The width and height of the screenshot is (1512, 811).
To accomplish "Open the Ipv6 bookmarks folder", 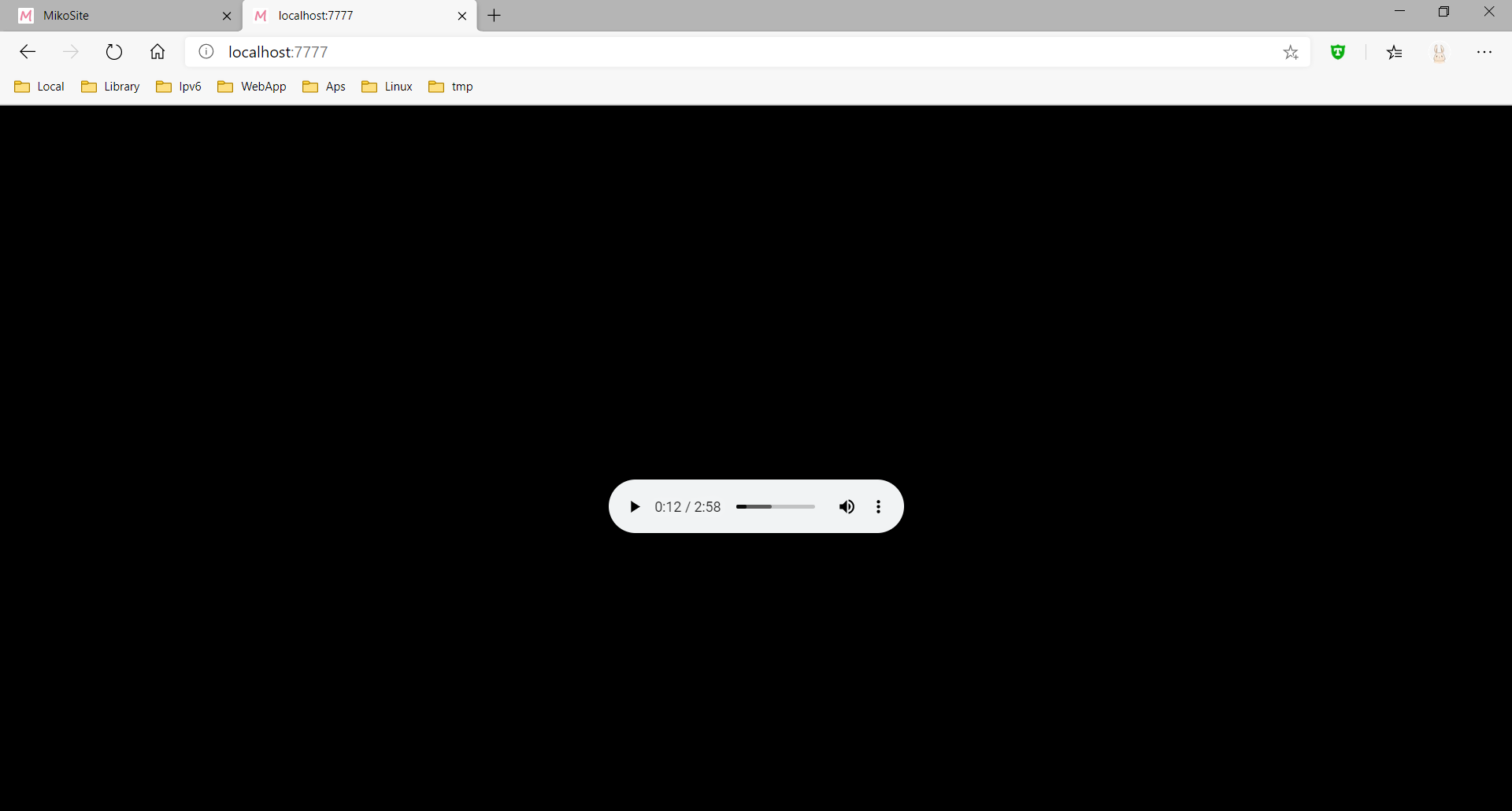I will [x=179, y=87].
